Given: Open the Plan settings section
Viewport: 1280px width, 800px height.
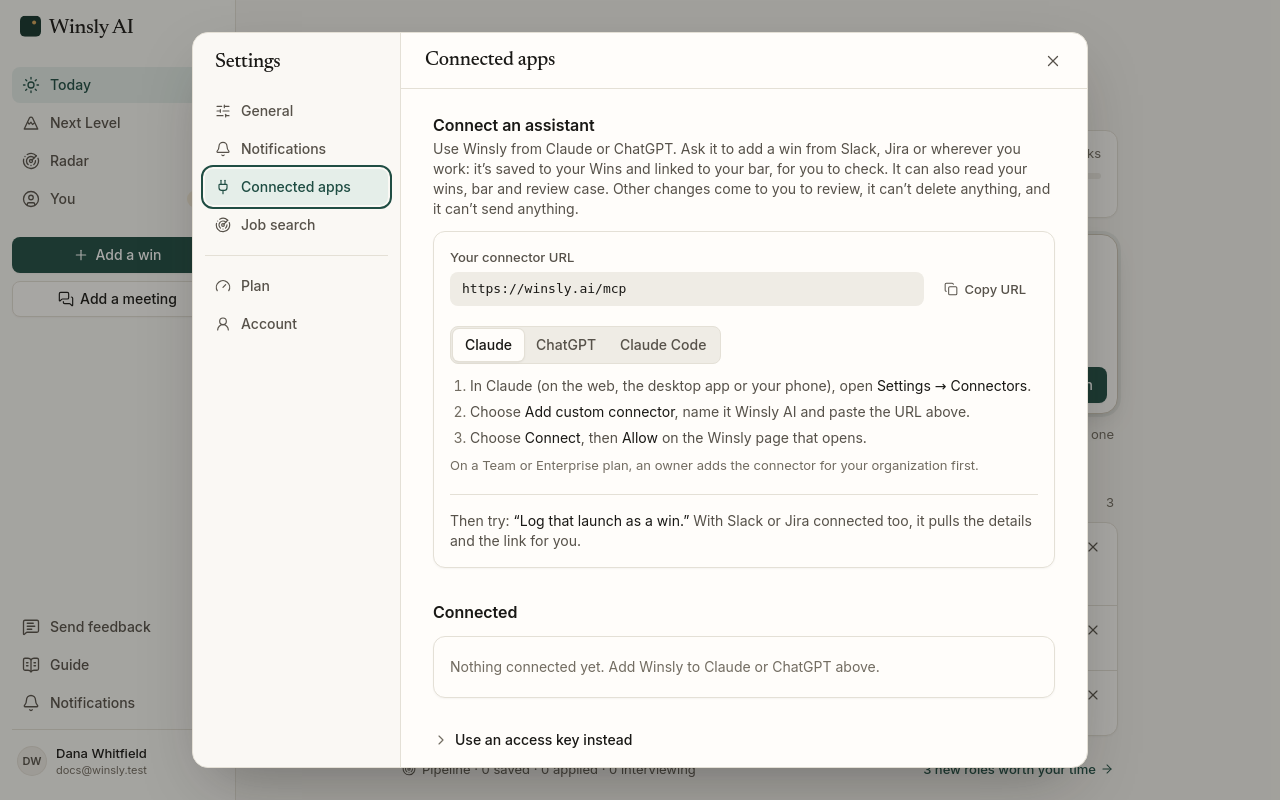Looking at the screenshot, I should [296, 286].
